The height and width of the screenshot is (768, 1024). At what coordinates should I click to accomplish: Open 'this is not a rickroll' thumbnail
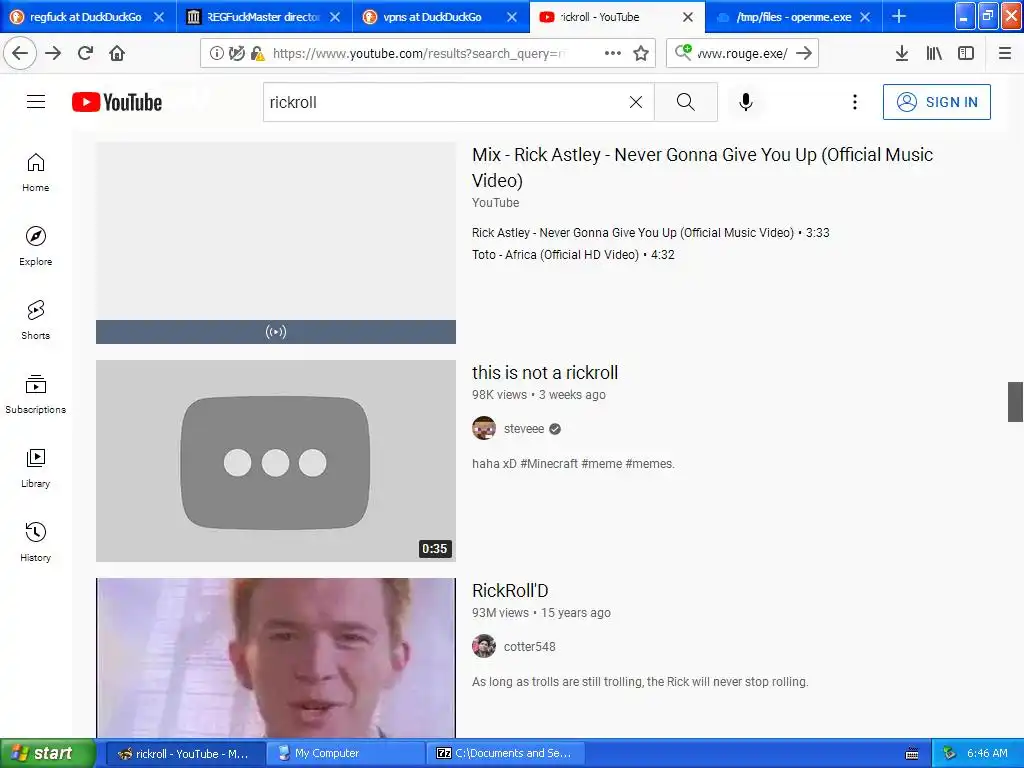pyautogui.click(x=276, y=461)
